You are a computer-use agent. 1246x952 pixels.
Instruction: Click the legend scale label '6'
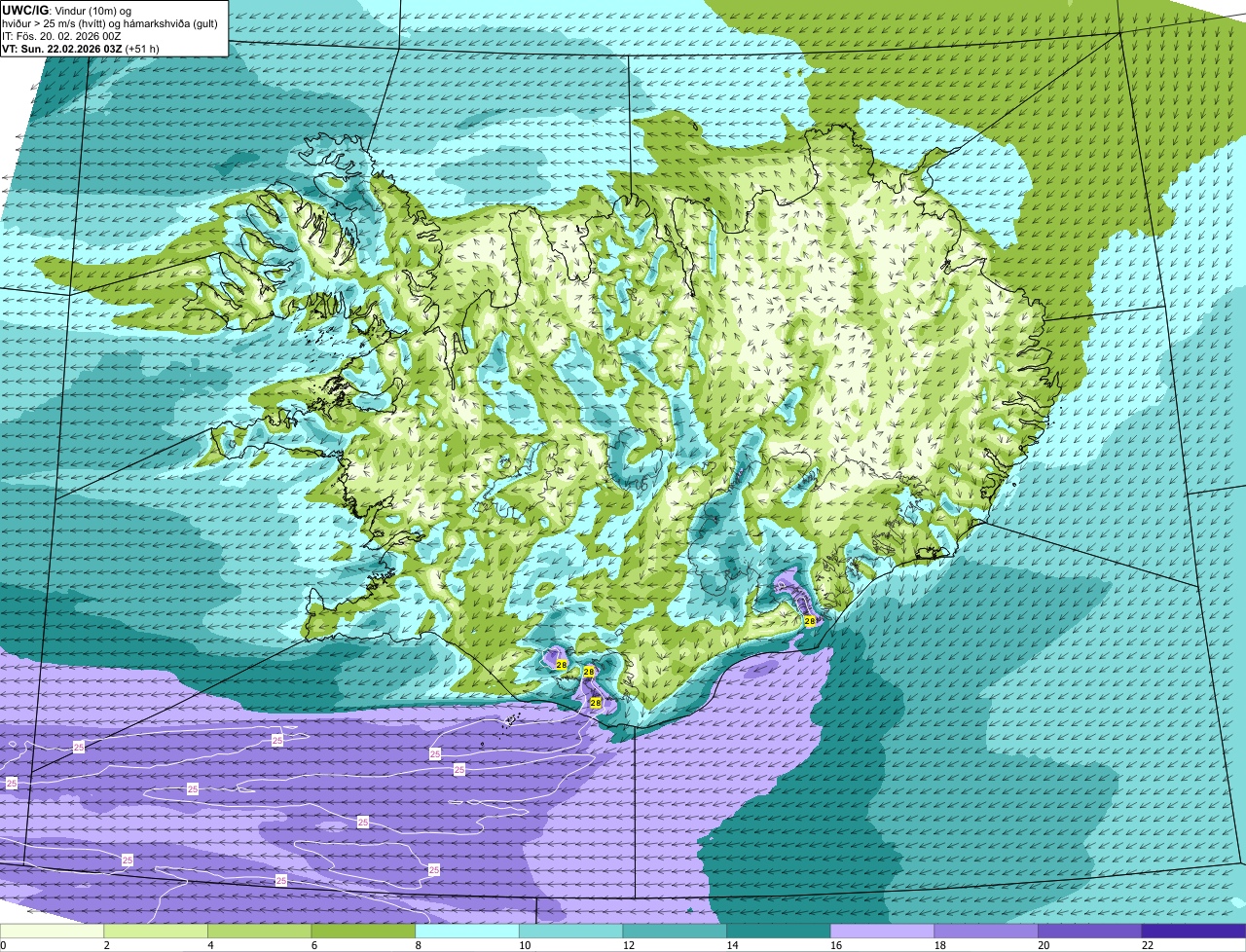point(314,945)
